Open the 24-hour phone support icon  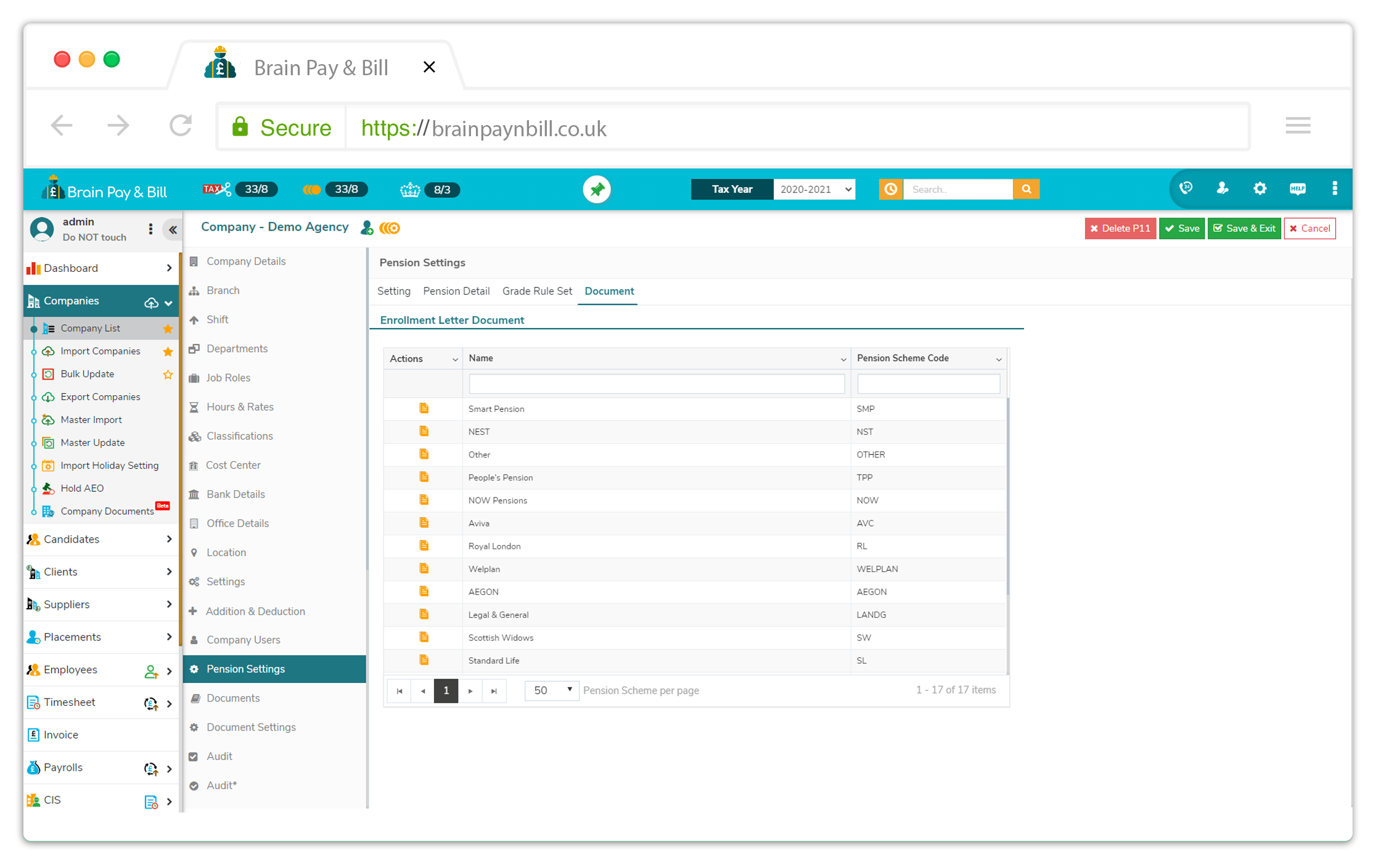click(1186, 189)
